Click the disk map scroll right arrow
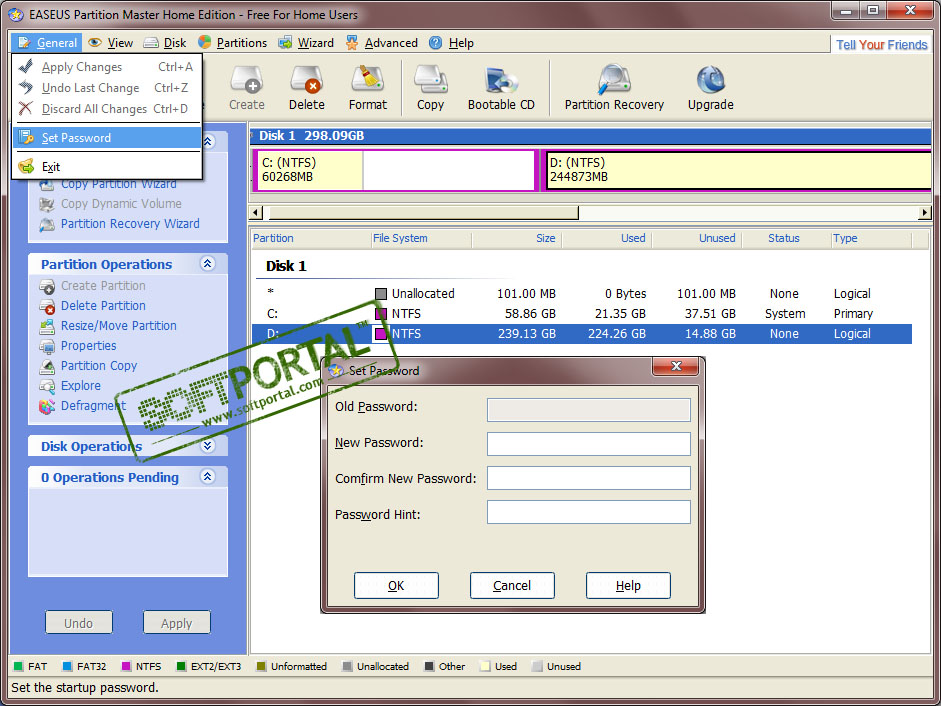The image size is (941, 706). coord(924,213)
